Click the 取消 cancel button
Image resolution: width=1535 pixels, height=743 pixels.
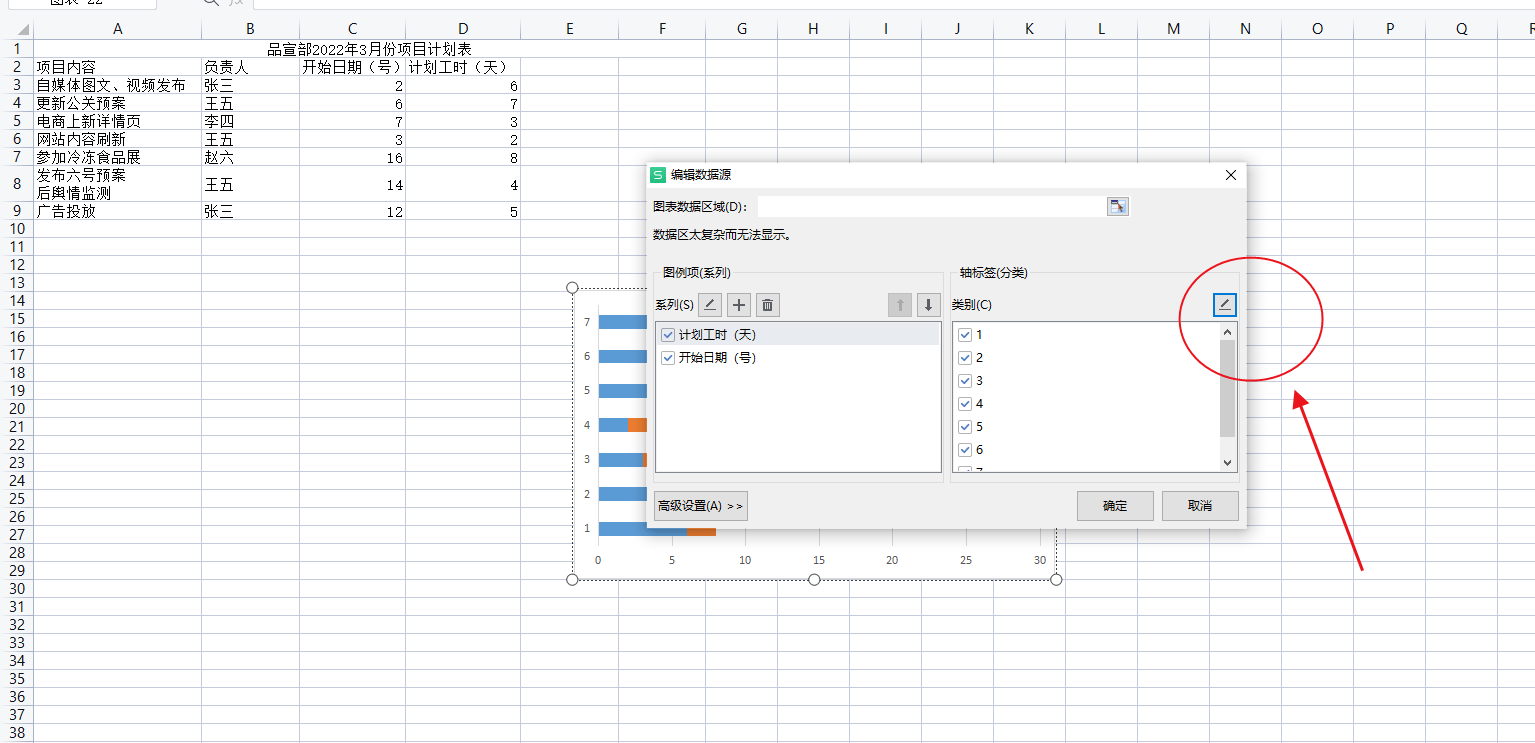(x=1199, y=506)
